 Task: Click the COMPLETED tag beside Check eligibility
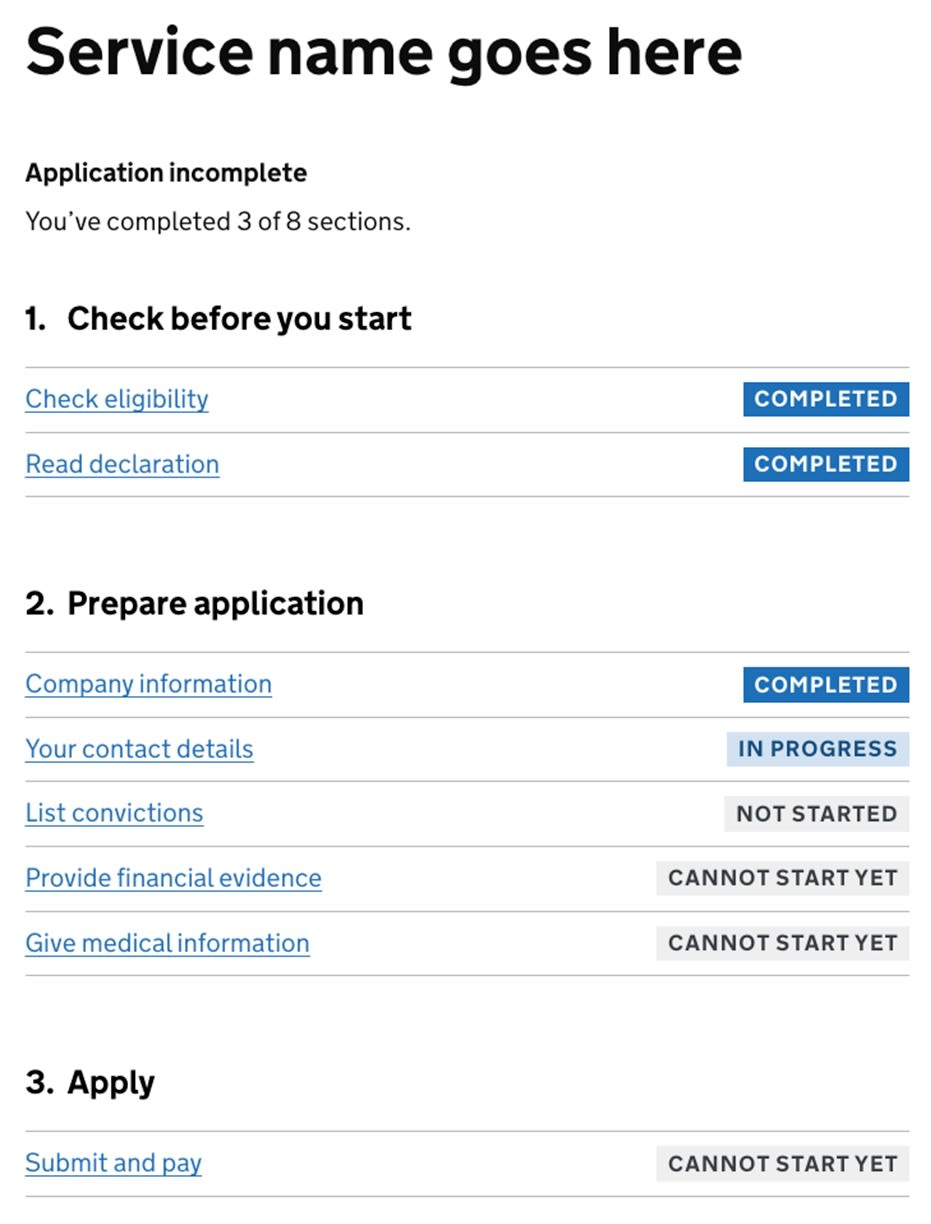[825, 399]
